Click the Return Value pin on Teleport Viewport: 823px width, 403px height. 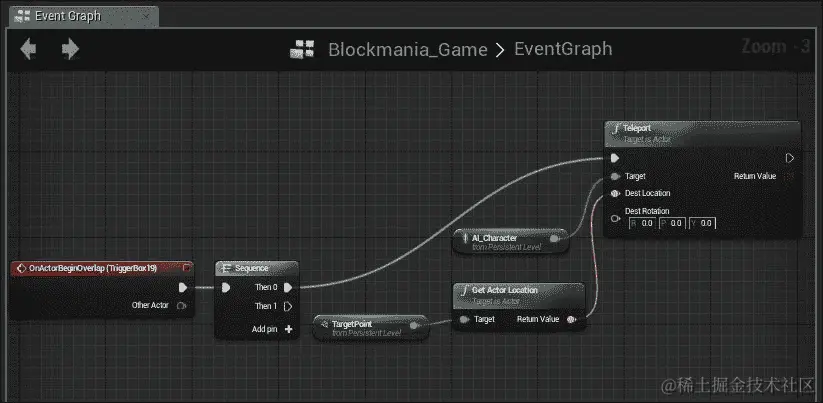791,176
